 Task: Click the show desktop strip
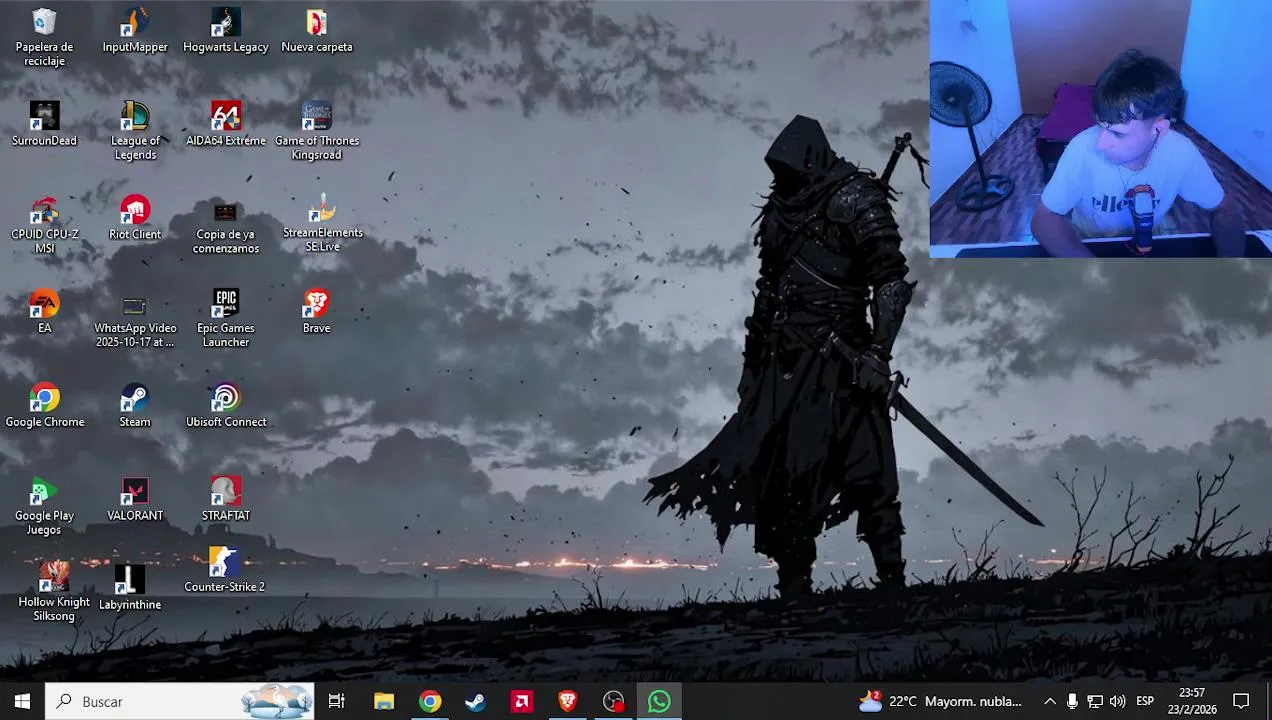(1268, 701)
